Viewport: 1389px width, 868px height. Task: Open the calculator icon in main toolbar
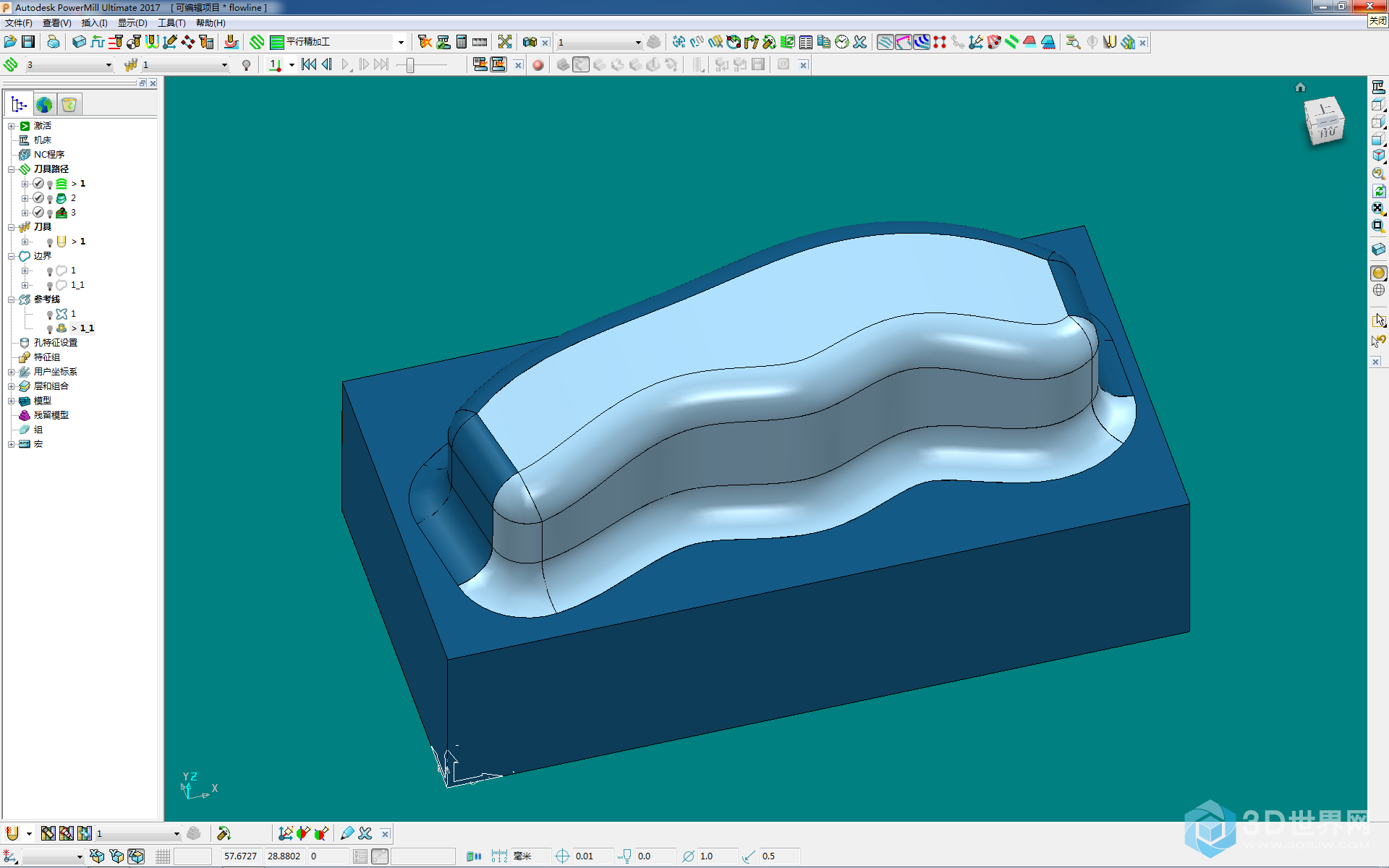click(462, 42)
